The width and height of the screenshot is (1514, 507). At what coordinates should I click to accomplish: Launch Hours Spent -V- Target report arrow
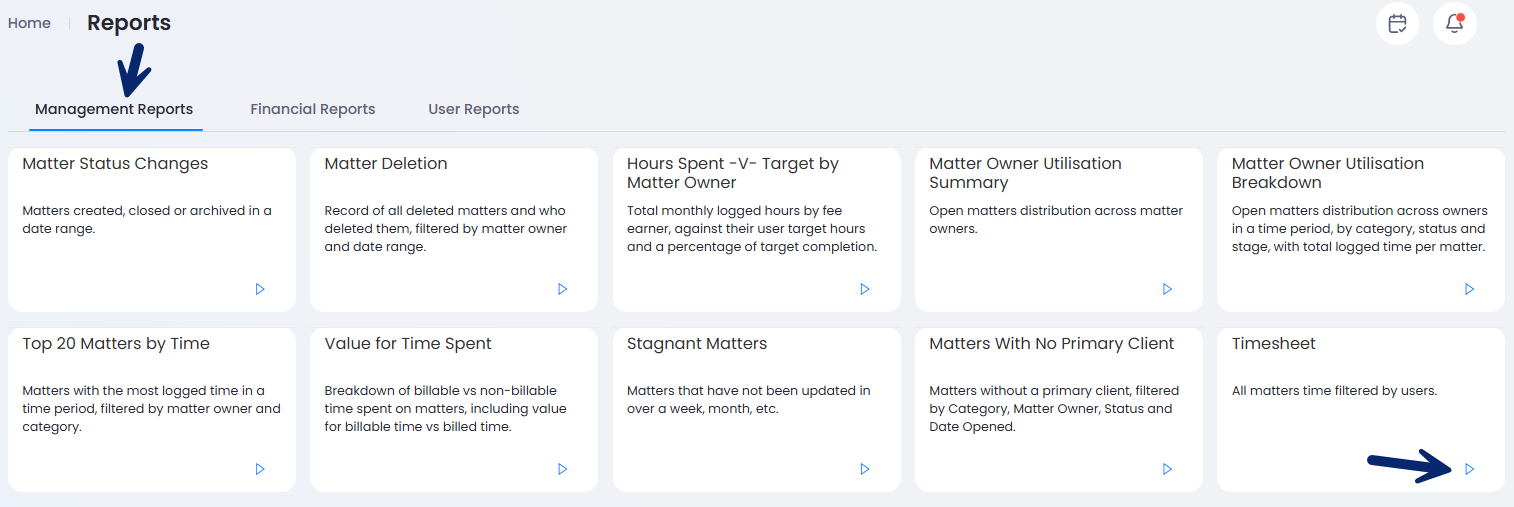(865, 289)
